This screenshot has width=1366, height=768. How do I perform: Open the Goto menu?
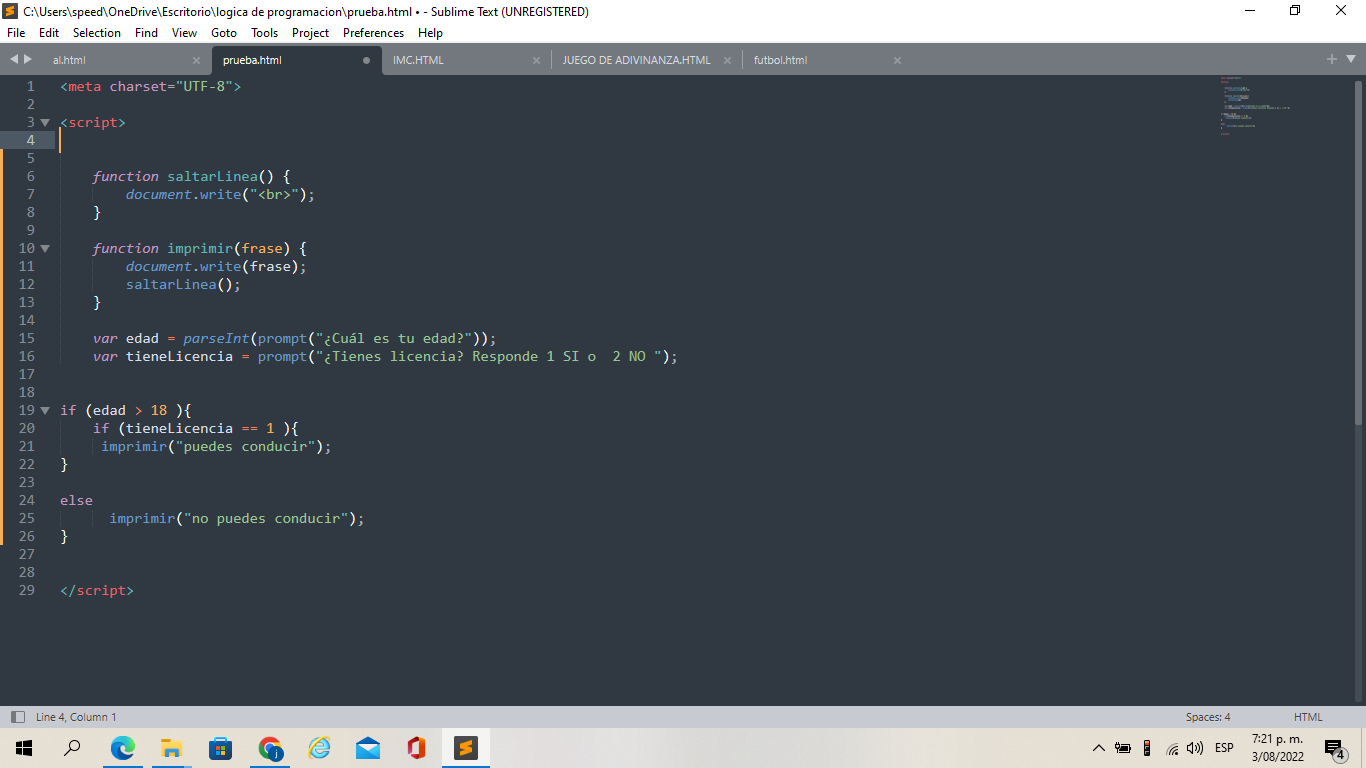click(x=224, y=33)
